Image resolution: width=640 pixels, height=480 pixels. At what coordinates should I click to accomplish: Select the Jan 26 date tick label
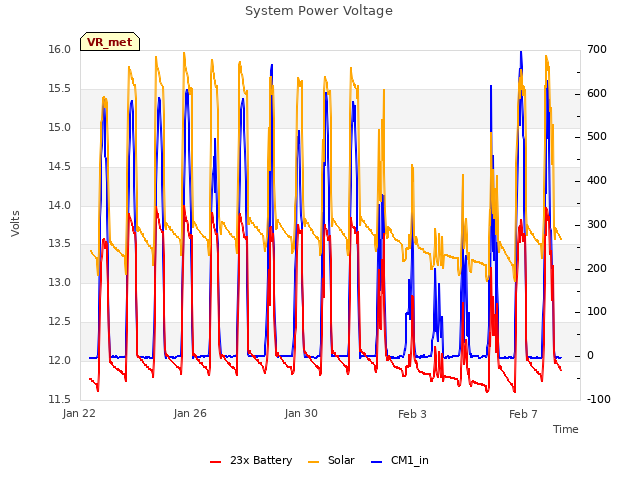190,413
